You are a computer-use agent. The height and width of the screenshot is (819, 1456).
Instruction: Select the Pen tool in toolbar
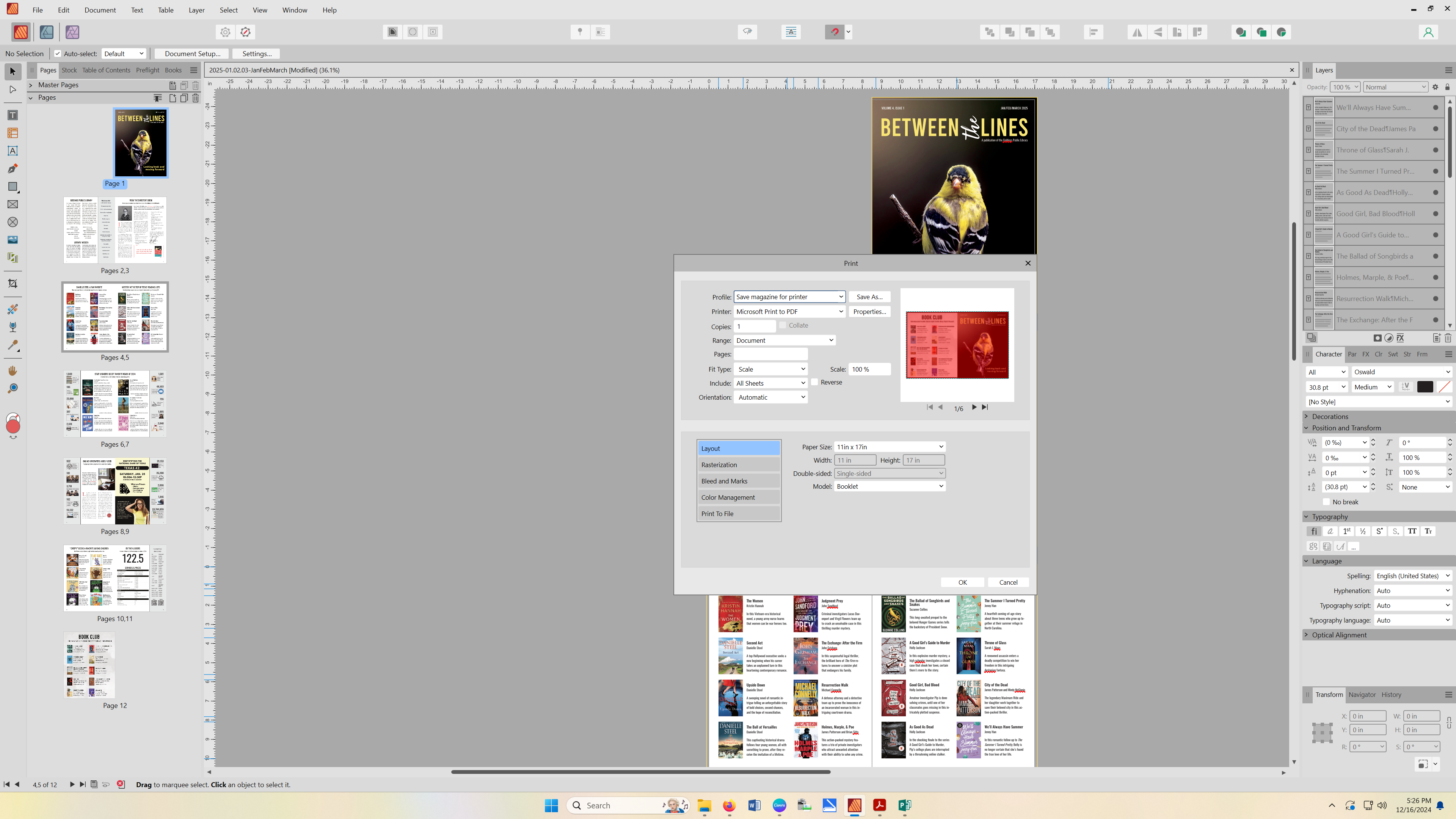click(13, 168)
